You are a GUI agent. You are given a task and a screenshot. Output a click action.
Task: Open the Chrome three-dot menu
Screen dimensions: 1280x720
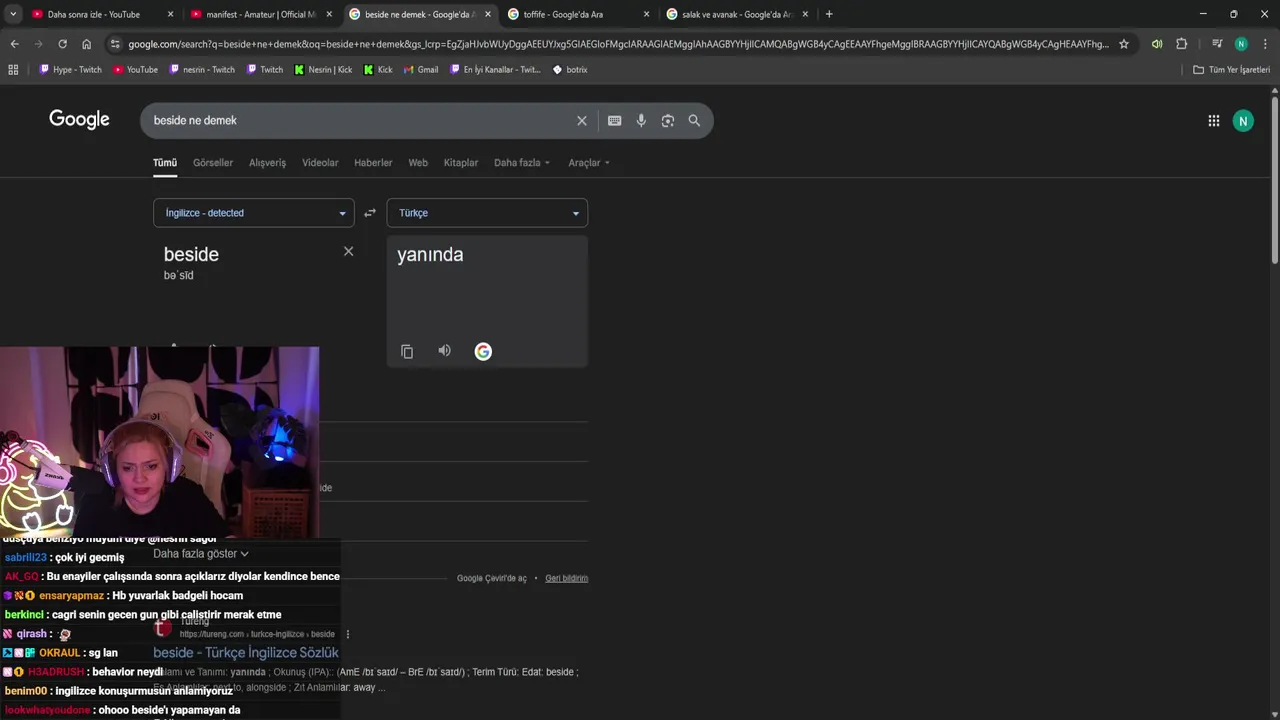[x=1265, y=44]
